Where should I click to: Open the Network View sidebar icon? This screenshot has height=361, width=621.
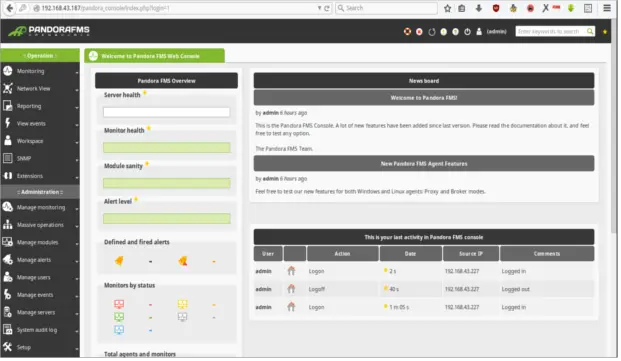(8, 89)
